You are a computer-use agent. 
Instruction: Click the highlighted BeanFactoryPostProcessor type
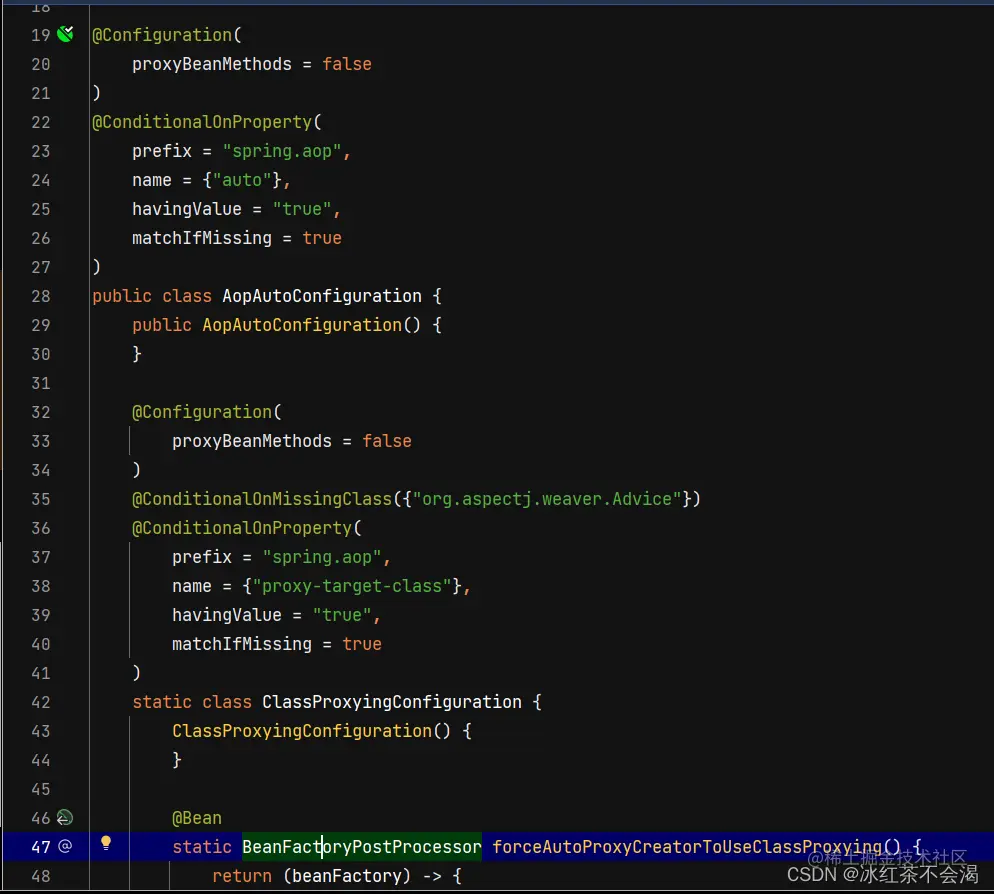tap(362, 847)
